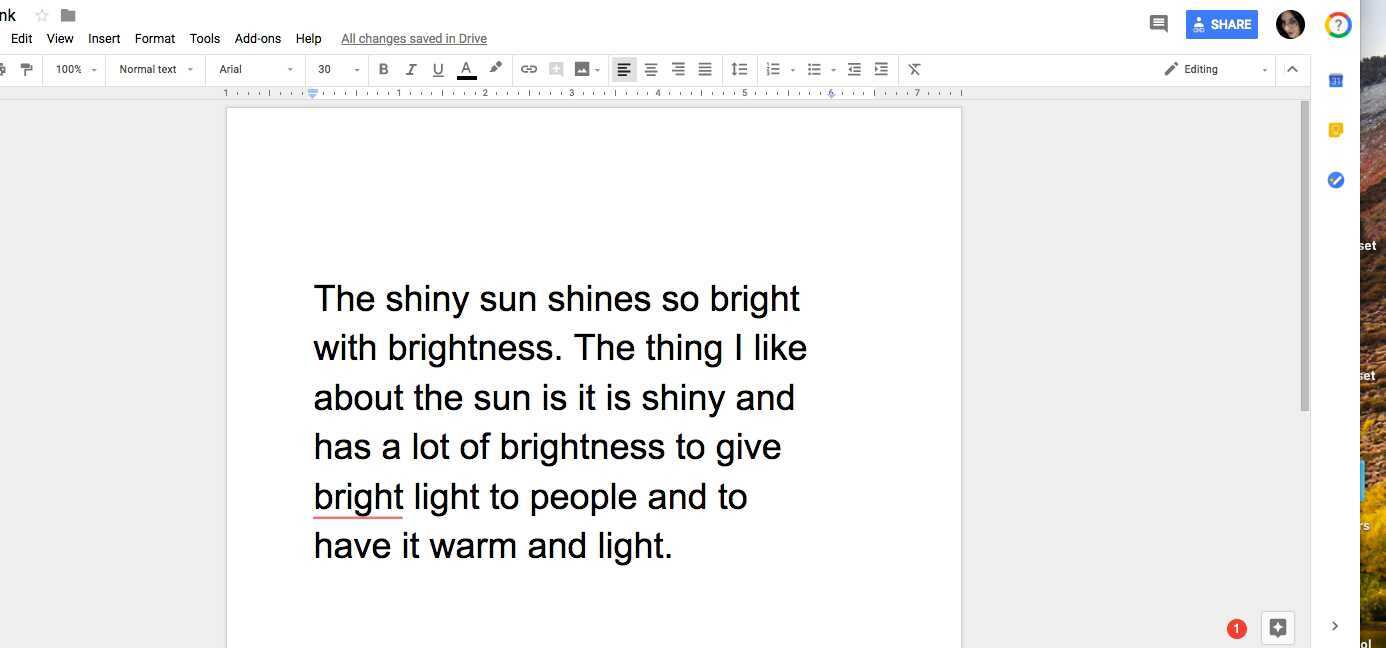Screen dimensions: 1386x648
Task: Open the Insert image menu
Action: pyautogui.click(x=585, y=69)
